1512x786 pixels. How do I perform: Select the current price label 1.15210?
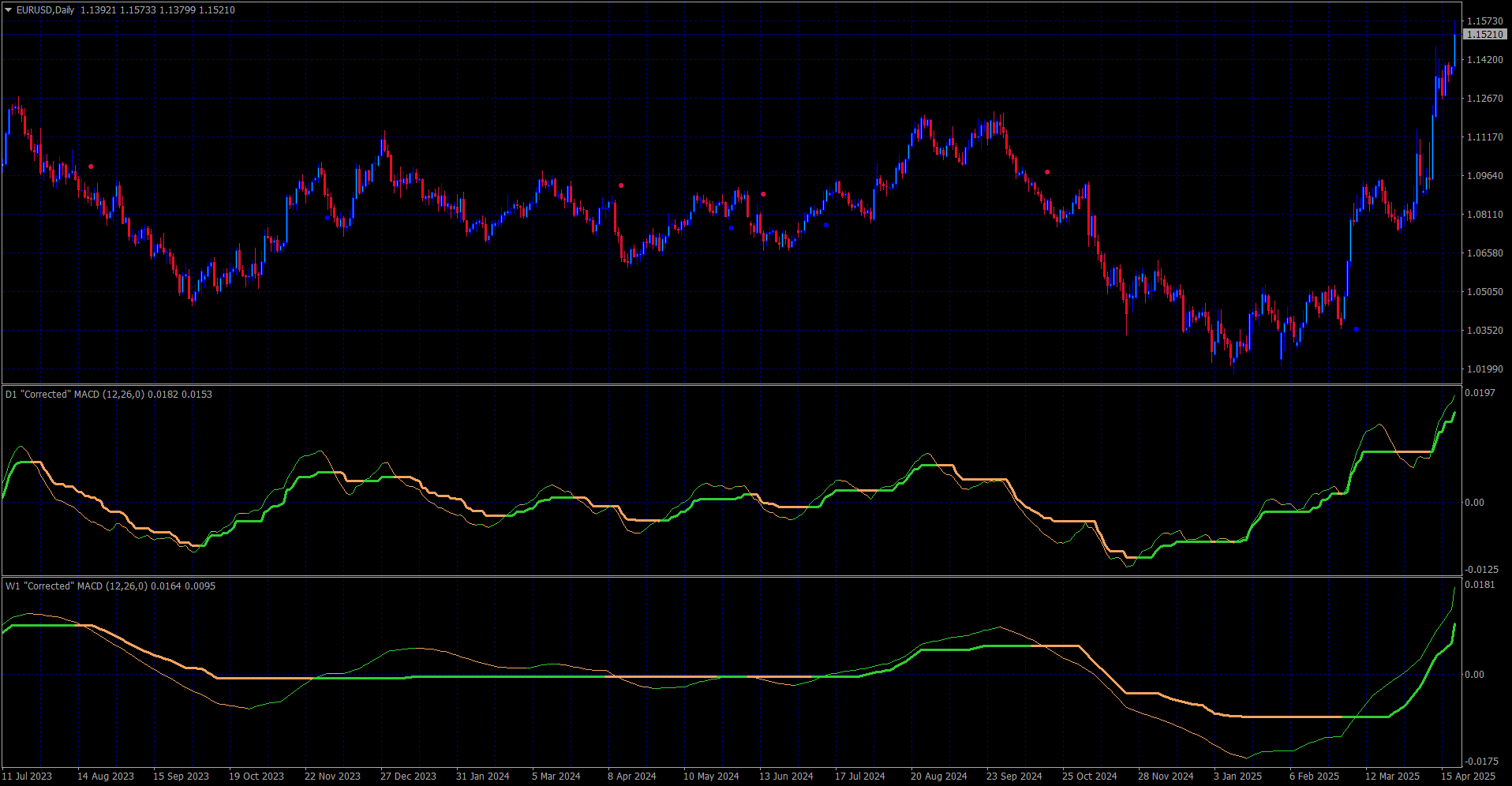click(1484, 35)
